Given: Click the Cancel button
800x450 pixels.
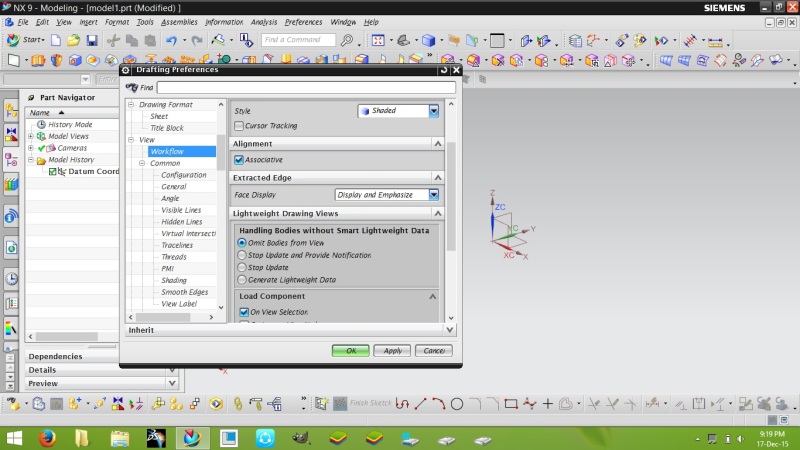Looking at the screenshot, I should 434,351.
